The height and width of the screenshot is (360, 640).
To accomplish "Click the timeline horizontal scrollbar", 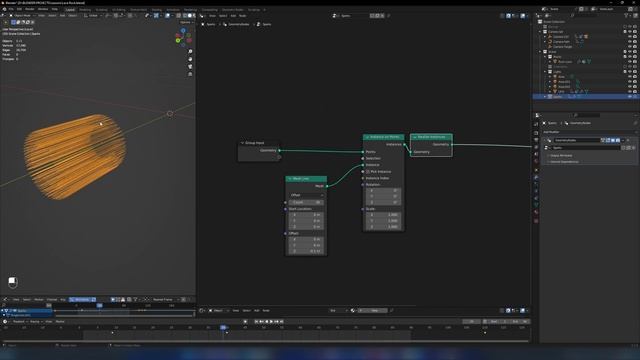I will pos(265,341).
